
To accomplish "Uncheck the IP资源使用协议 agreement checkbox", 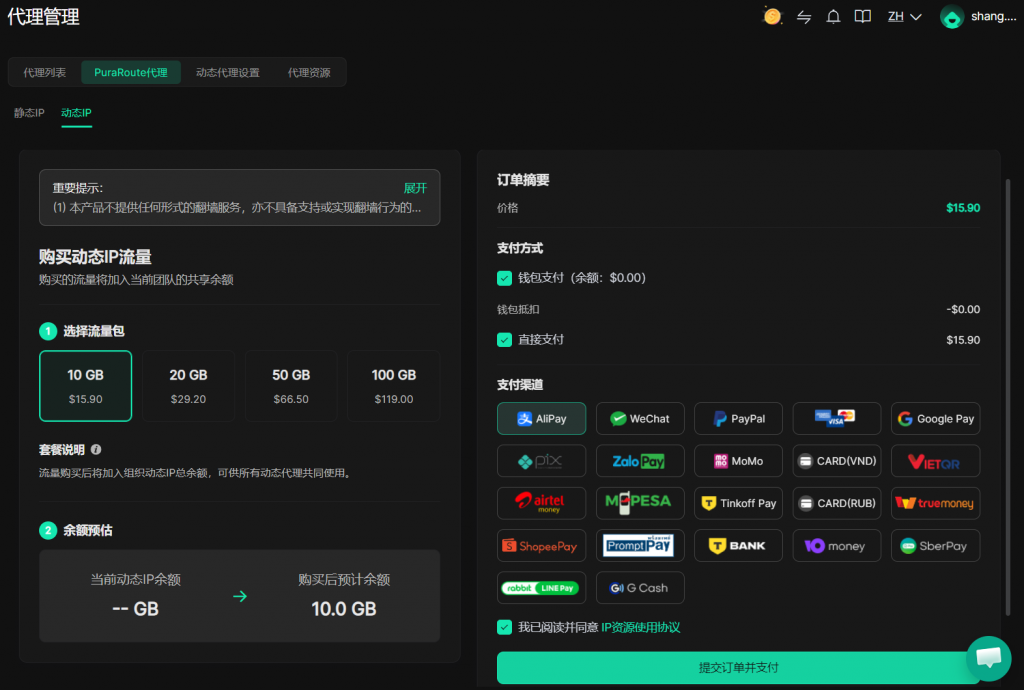I will pyautogui.click(x=504, y=627).
